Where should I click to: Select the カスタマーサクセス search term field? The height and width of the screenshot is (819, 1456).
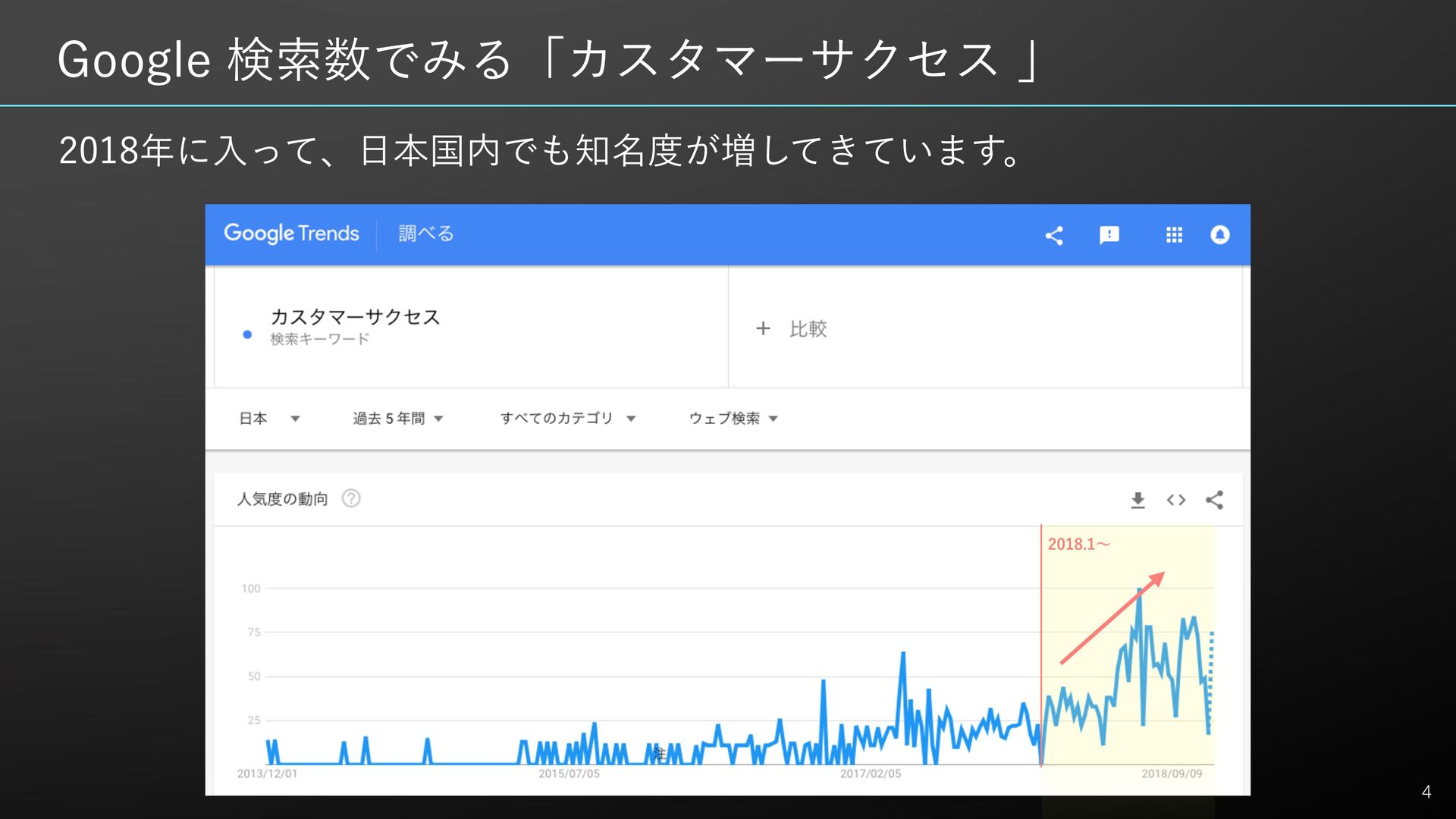[471, 327]
